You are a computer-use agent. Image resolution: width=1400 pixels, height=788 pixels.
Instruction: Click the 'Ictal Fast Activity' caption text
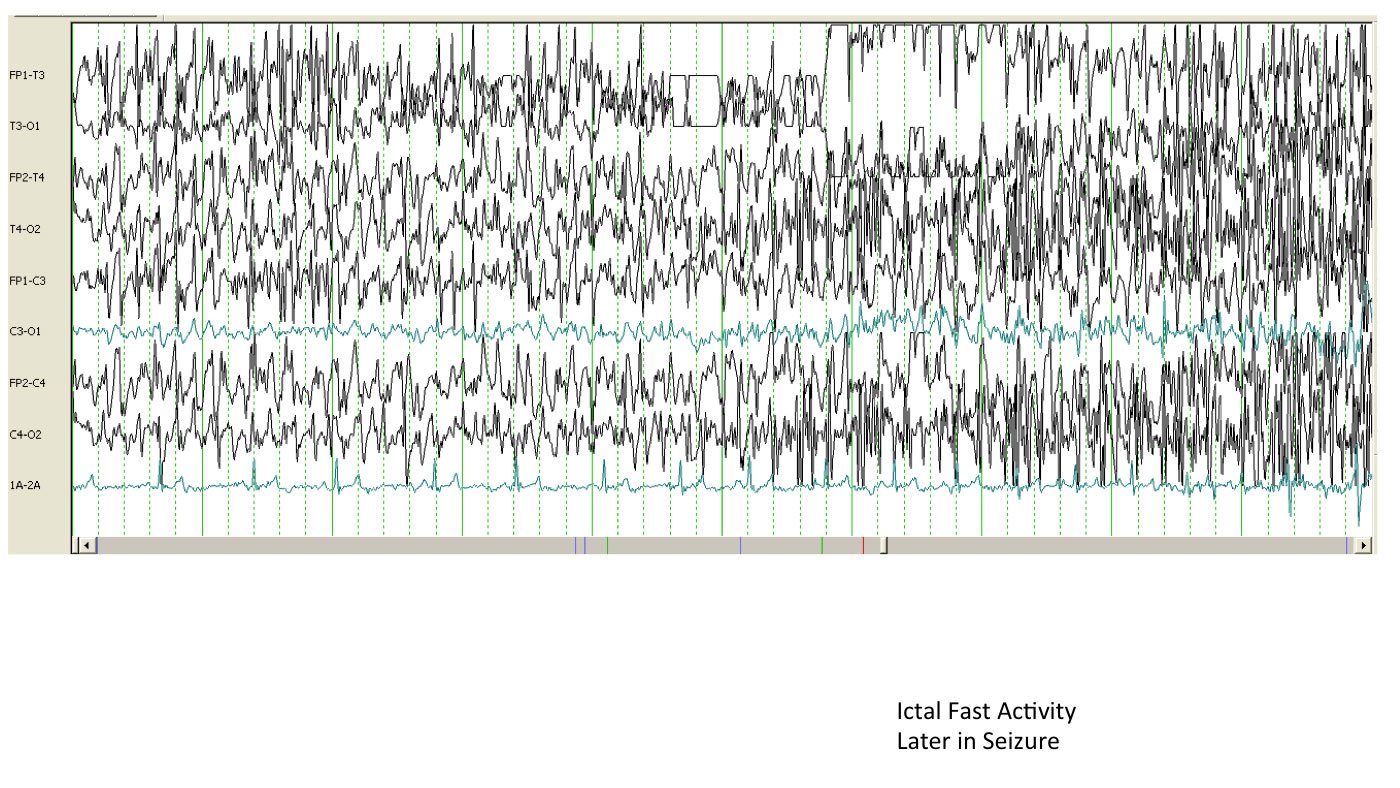click(x=986, y=712)
